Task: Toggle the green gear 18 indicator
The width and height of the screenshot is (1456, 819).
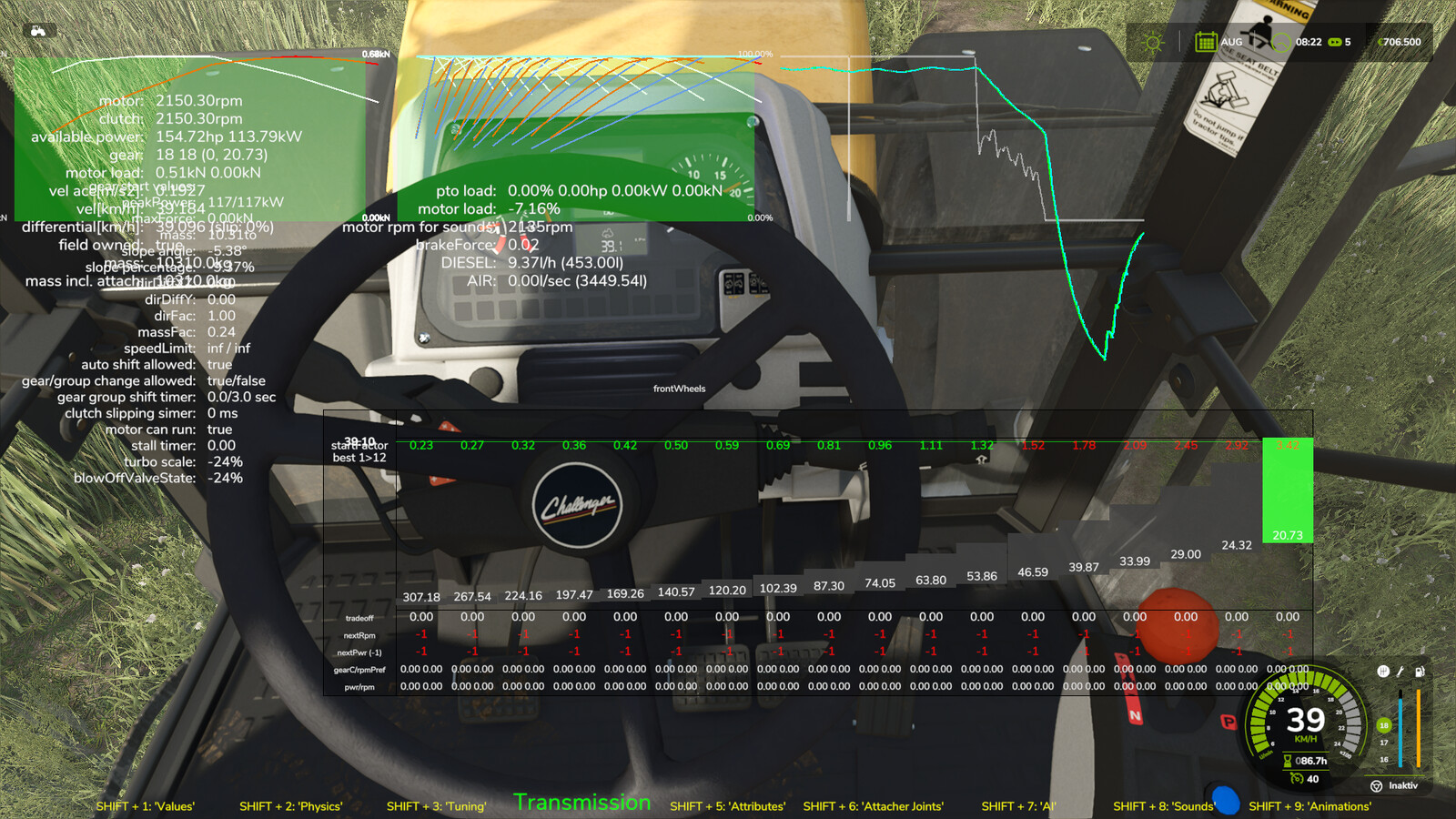Action: pyautogui.click(x=1384, y=726)
